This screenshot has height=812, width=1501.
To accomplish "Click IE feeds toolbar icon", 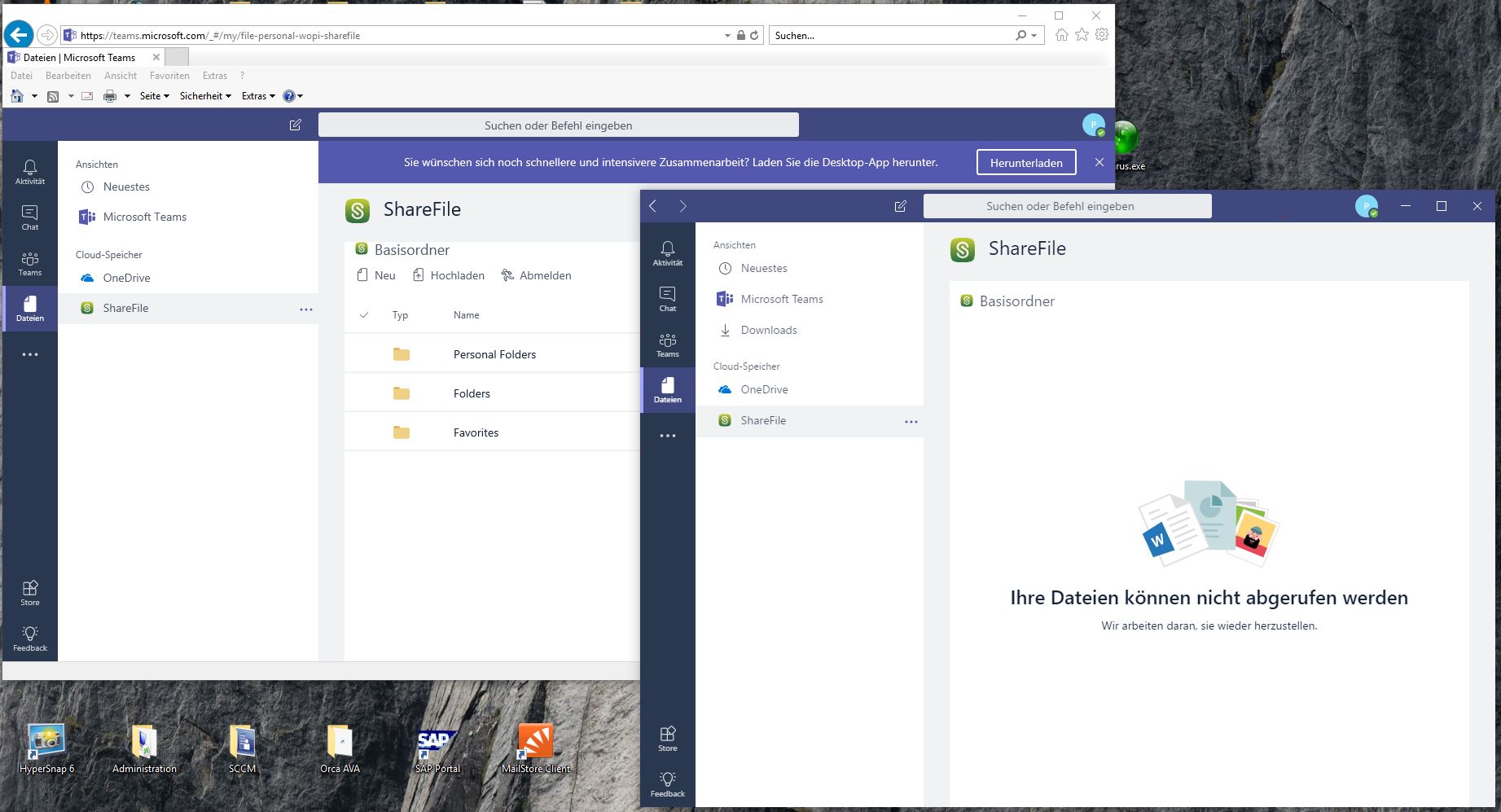I will point(53,96).
